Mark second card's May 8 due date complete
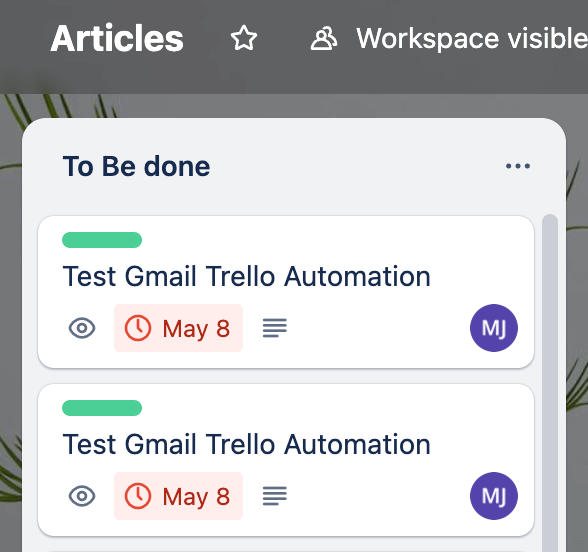This screenshot has width=588, height=552. click(178, 496)
